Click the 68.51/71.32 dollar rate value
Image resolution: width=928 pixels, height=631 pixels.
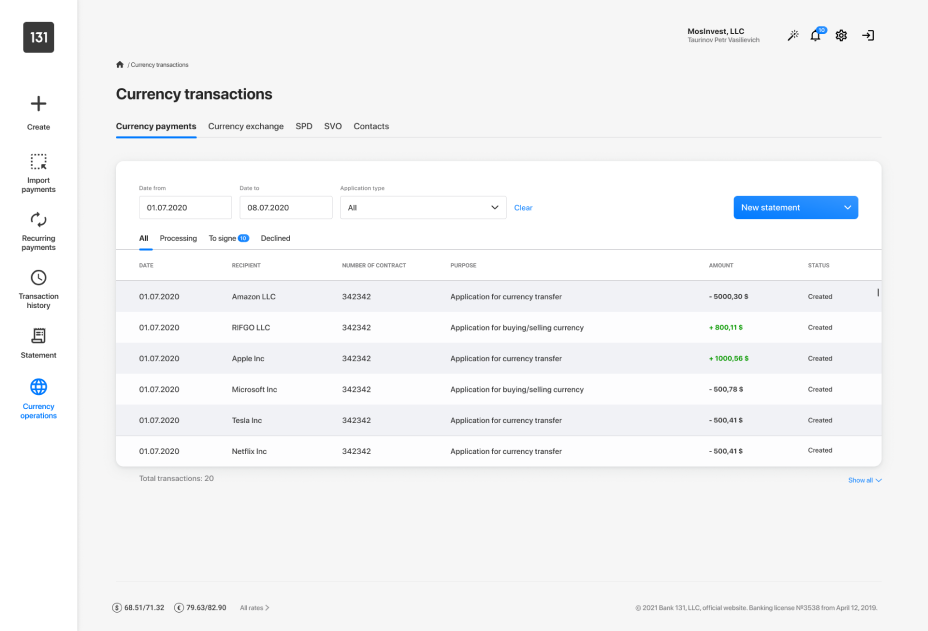pyautogui.click(x=144, y=607)
